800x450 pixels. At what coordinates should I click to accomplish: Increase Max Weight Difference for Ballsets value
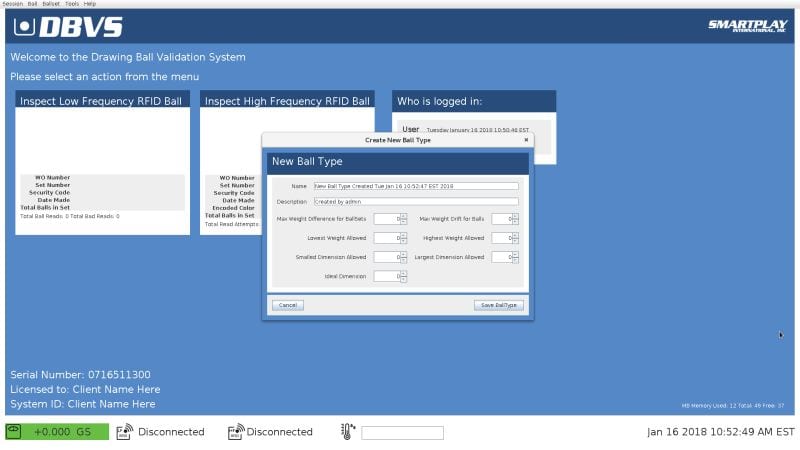pos(404,216)
